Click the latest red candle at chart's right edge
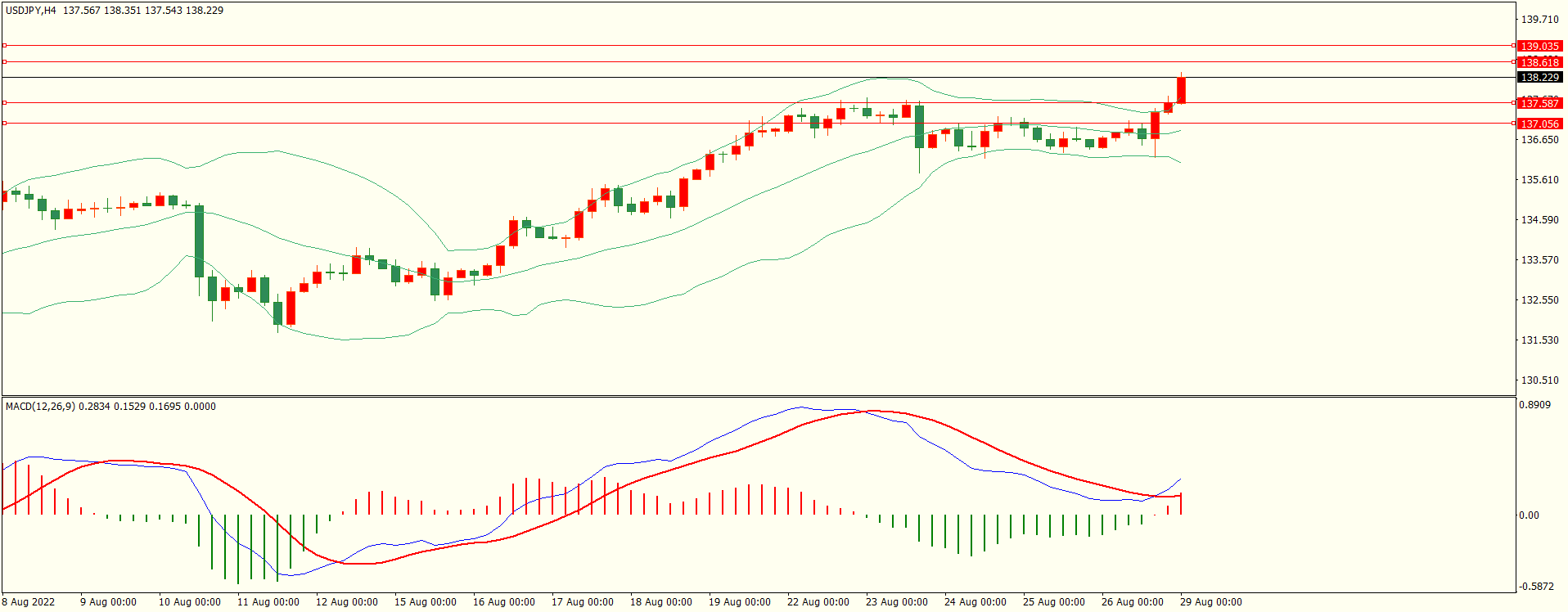The width and height of the screenshot is (1568, 612). 1181,90
